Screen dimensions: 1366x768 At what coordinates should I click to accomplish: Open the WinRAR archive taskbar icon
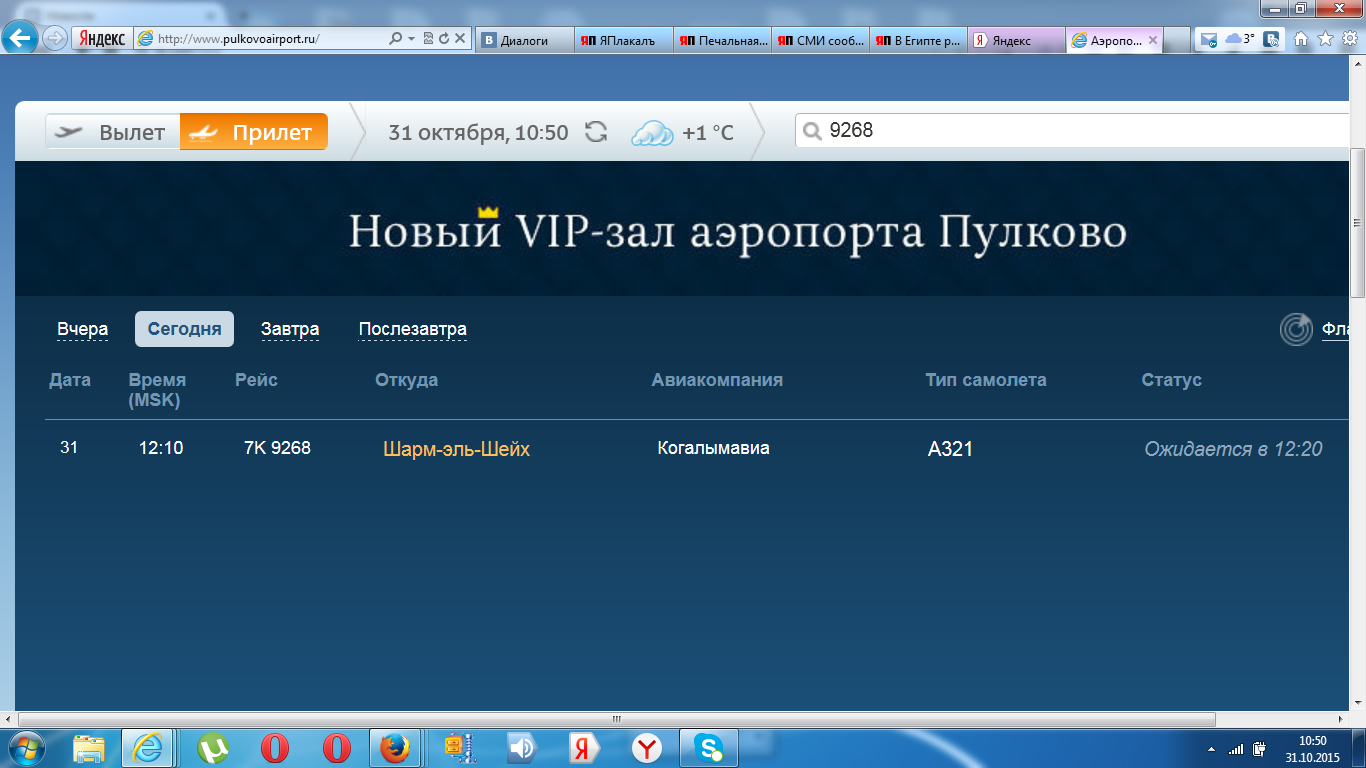tap(459, 748)
